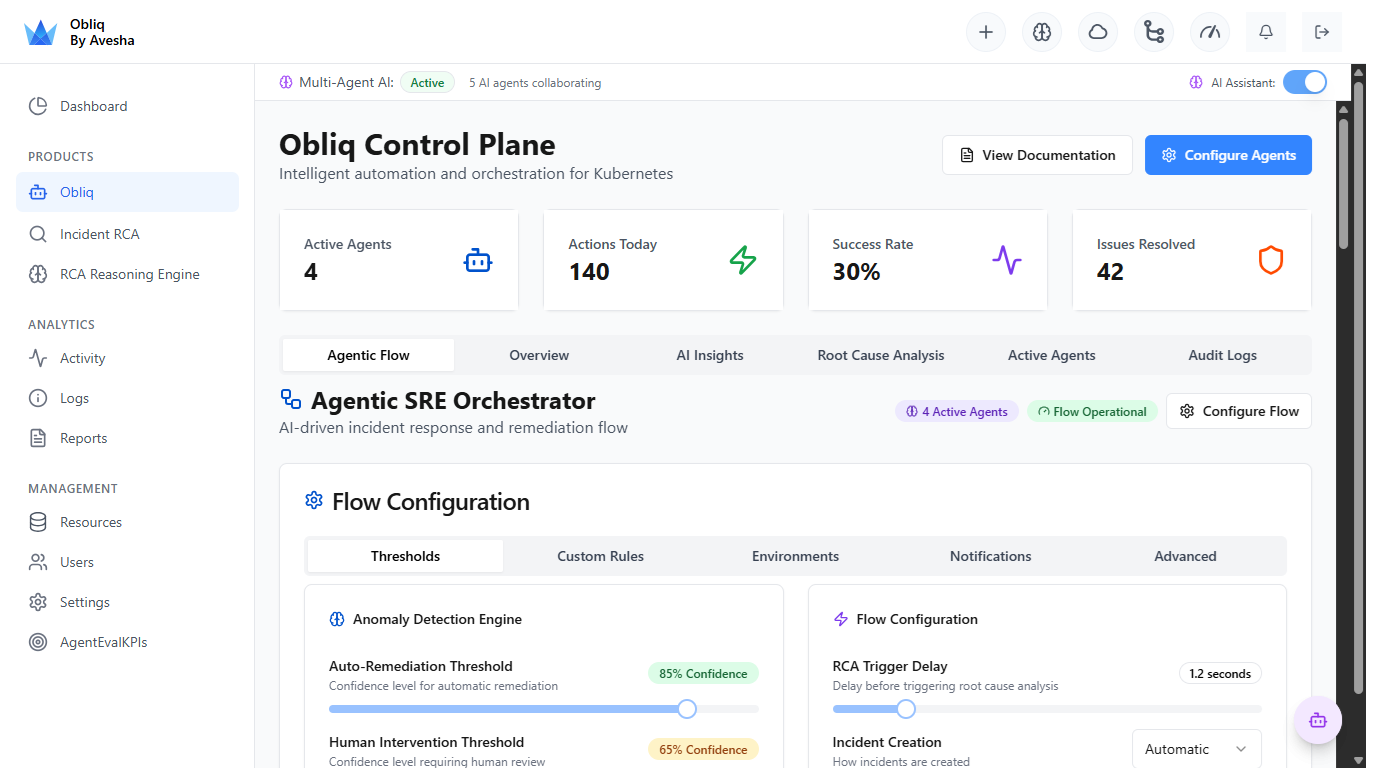Click the Agentic SRE Orchestrator flow icon
Viewport: 1373px width, 780px height.
291,400
